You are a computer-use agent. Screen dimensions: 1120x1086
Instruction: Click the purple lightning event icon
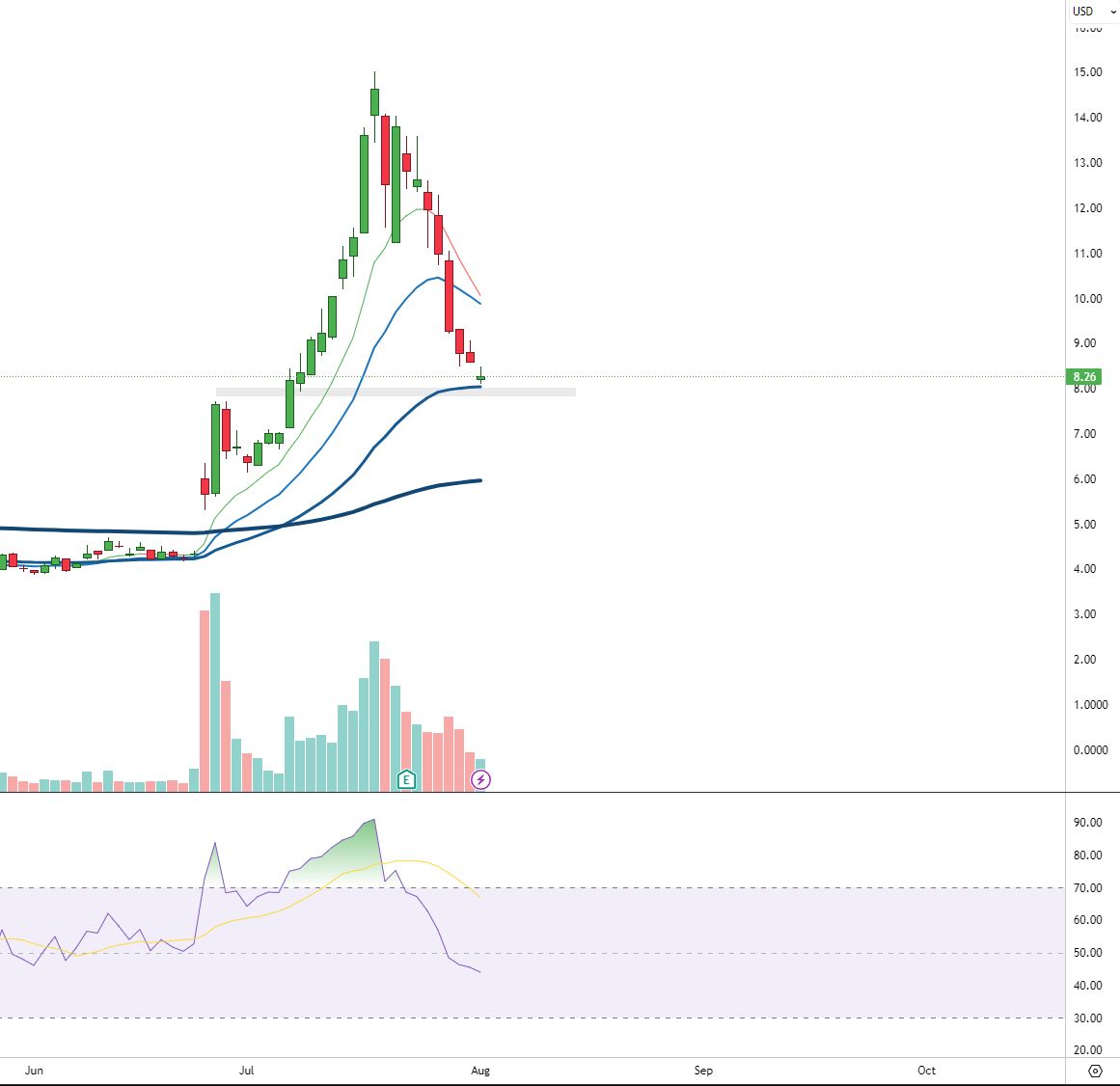(x=480, y=779)
